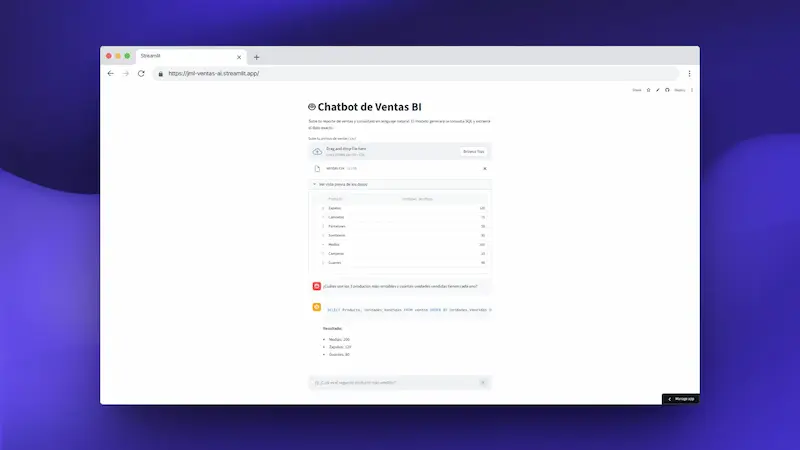This screenshot has height=450, width=800.
Task: Click the Browse files button
Action: coord(473,152)
